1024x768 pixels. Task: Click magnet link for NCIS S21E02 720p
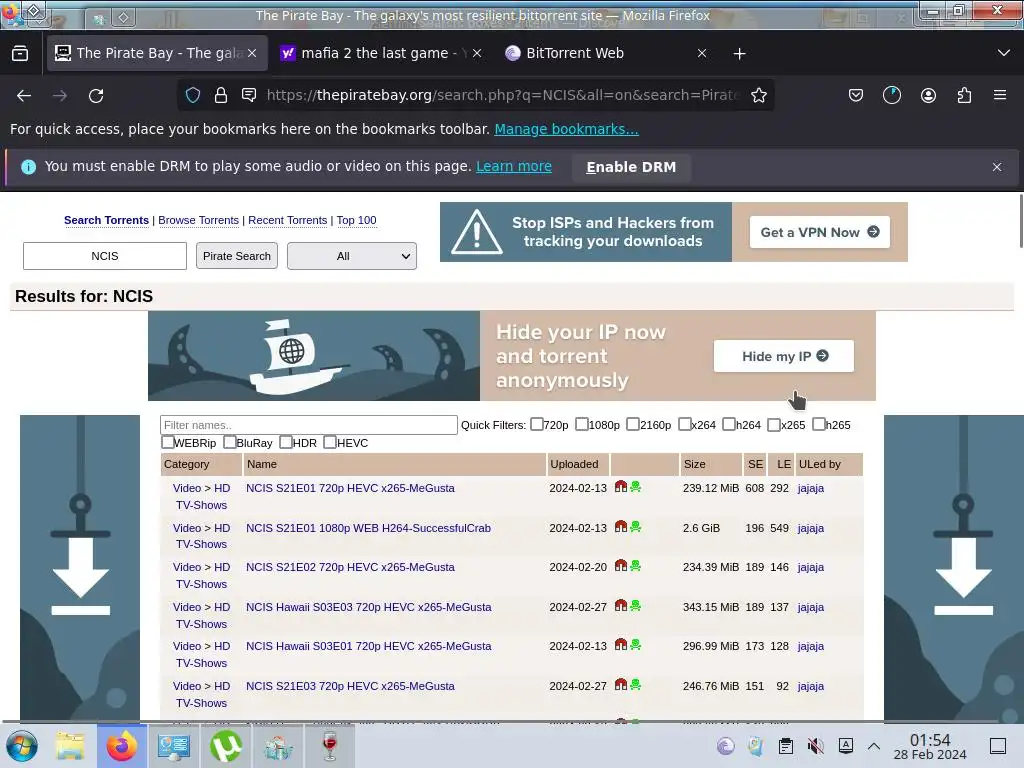click(620, 566)
